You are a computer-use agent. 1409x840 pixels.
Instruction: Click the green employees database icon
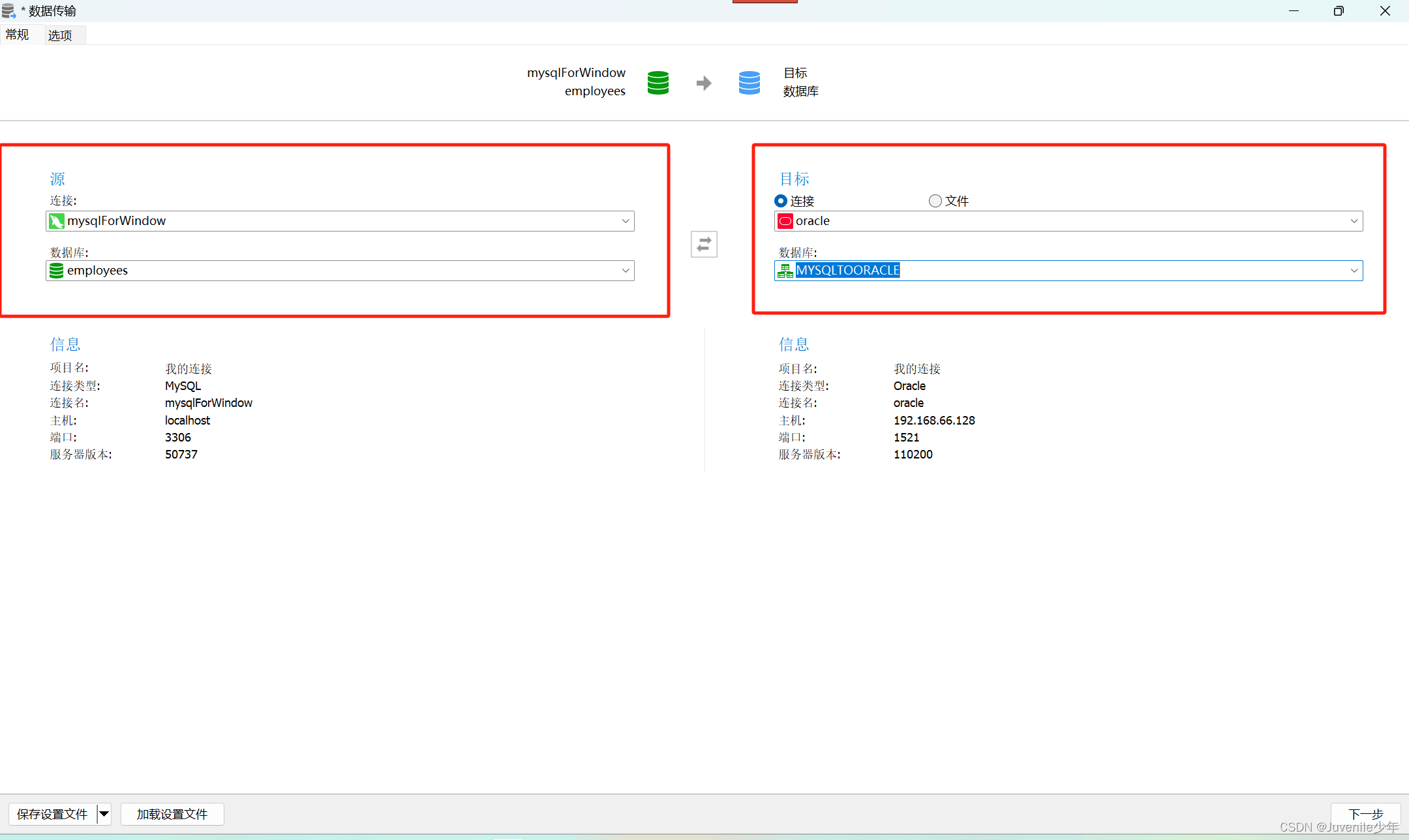coord(57,271)
